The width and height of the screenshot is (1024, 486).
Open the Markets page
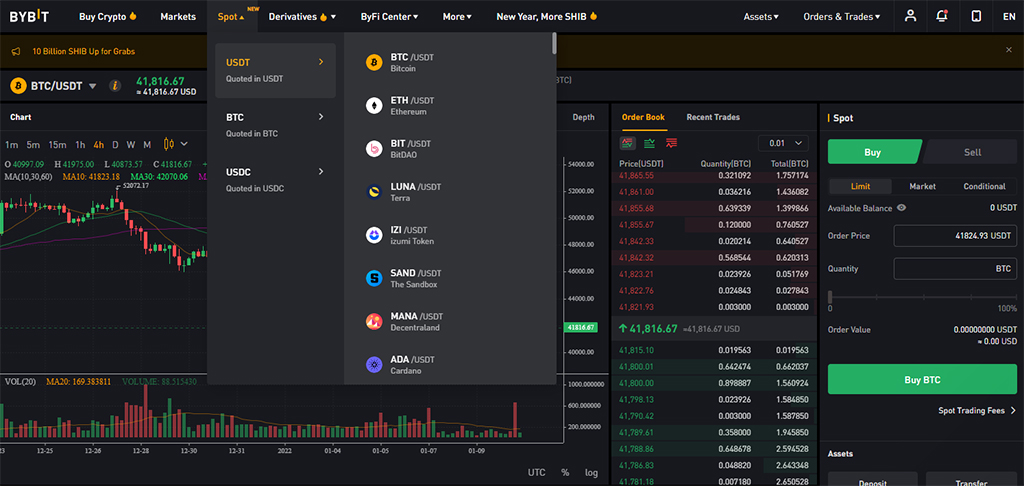pos(178,16)
